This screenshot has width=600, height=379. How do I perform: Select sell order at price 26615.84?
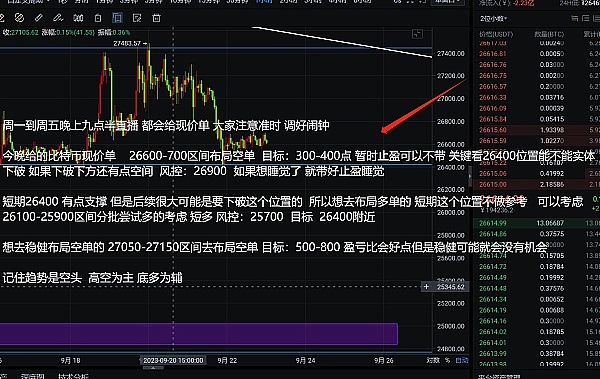click(x=536, y=119)
